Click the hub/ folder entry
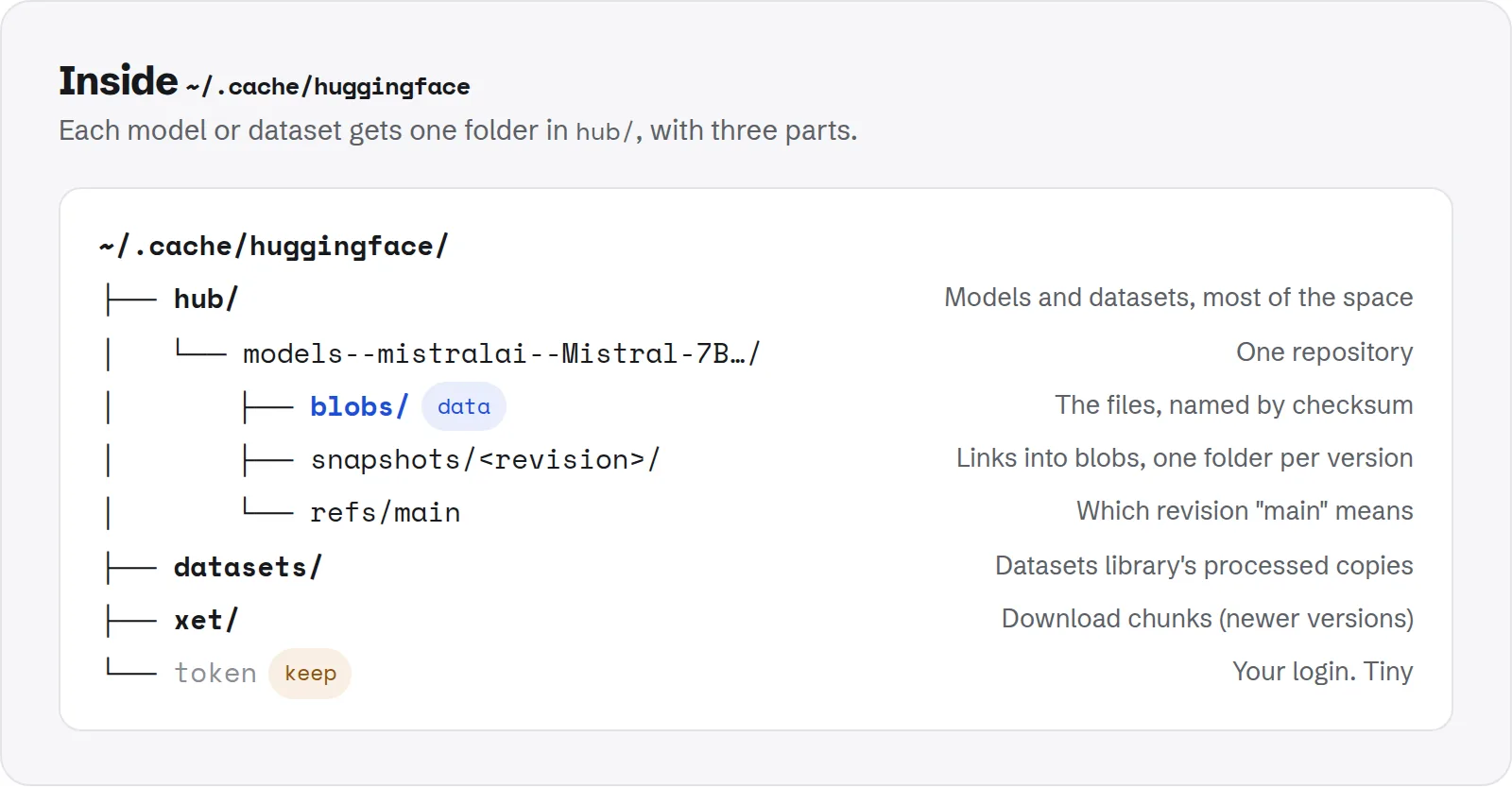Image resolution: width=1512 pixels, height=788 pixels. pos(205,300)
